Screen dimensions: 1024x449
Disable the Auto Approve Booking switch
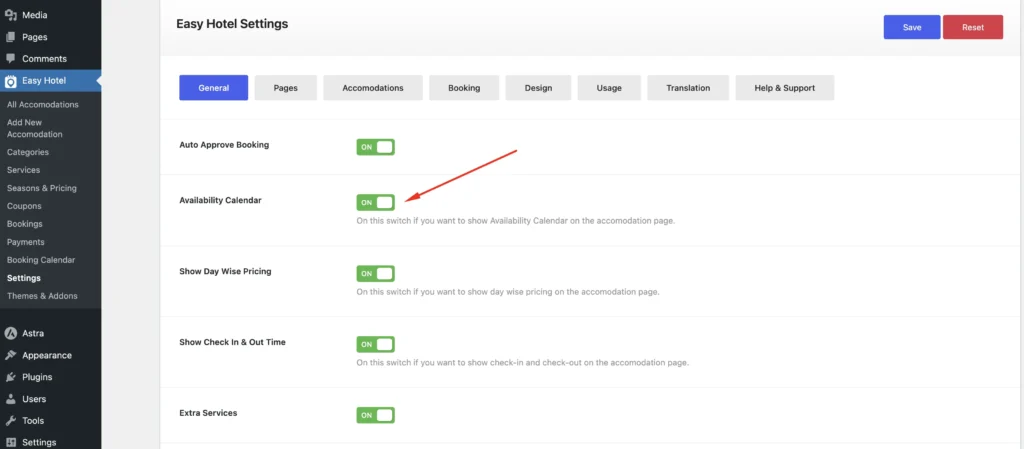375,147
